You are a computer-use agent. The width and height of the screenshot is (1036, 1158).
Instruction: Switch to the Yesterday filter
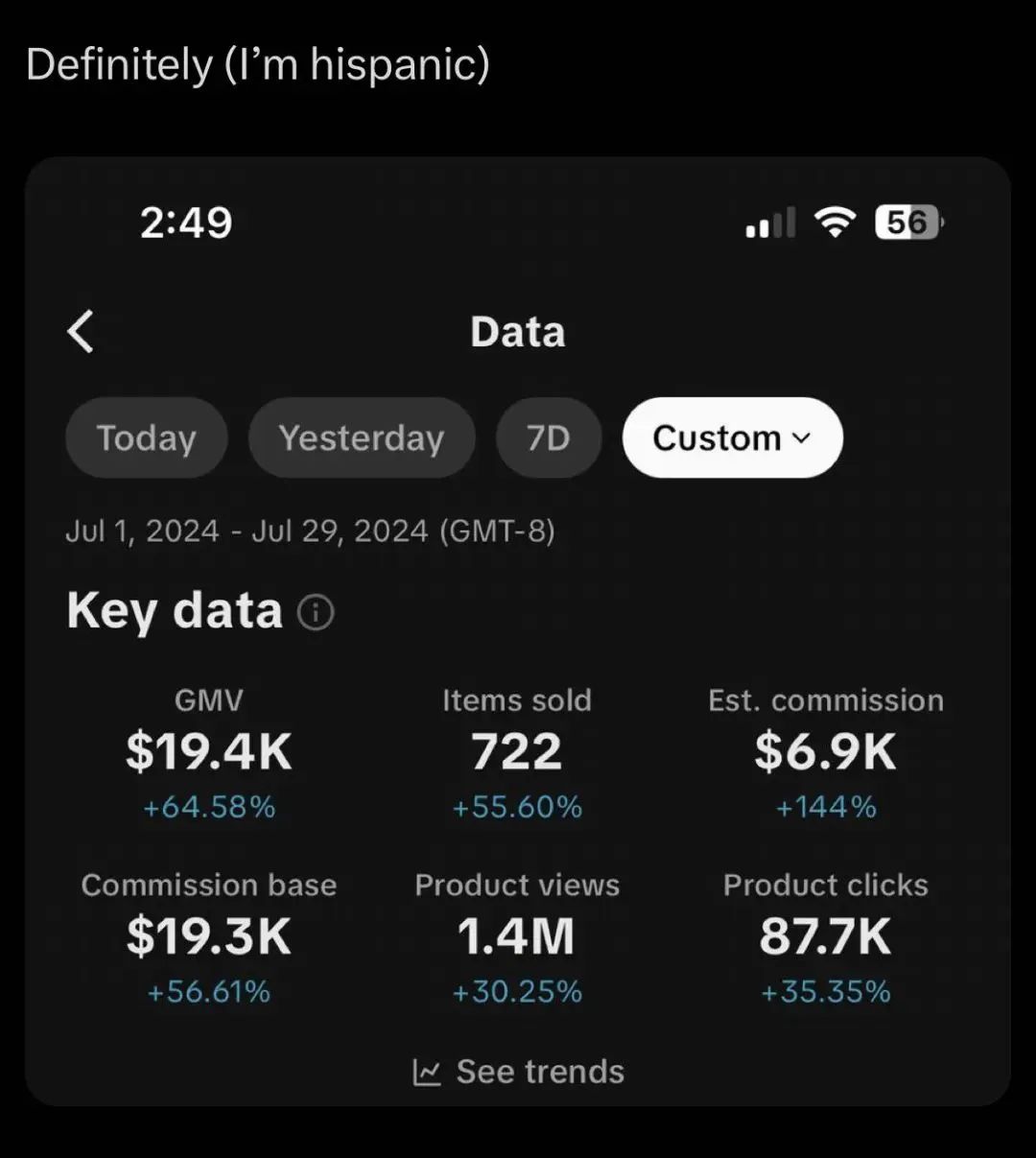point(362,438)
